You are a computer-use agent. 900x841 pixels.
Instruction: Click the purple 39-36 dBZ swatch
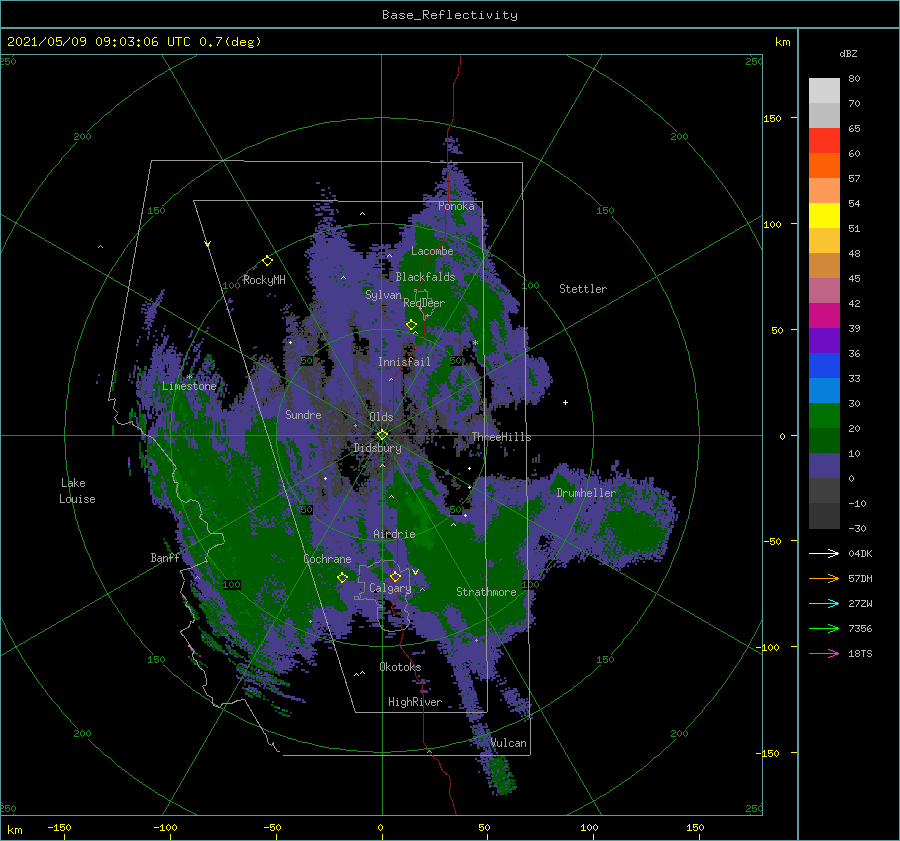824,341
